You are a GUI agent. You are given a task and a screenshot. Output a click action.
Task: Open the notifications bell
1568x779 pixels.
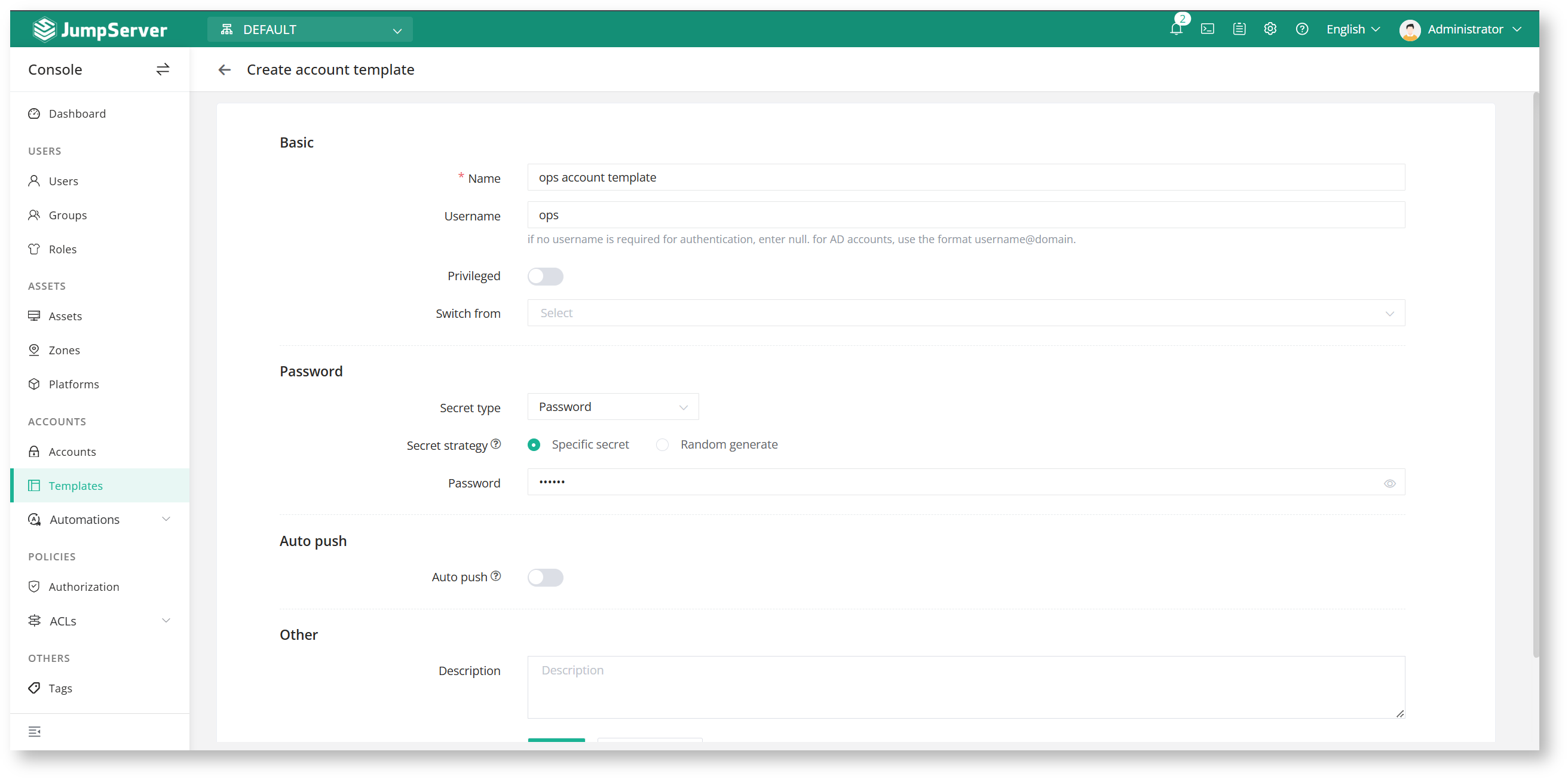[x=1176, y=29]
